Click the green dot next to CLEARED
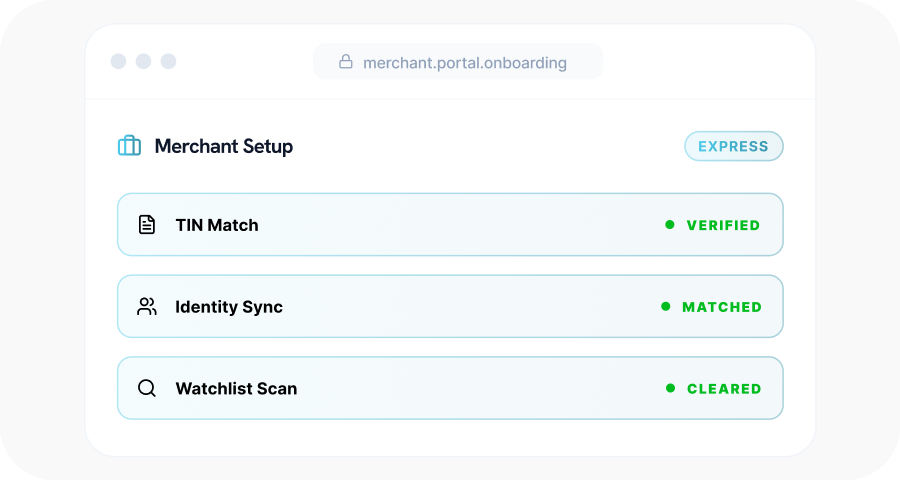This screenshot has height=480, width=900. point(670,388)
